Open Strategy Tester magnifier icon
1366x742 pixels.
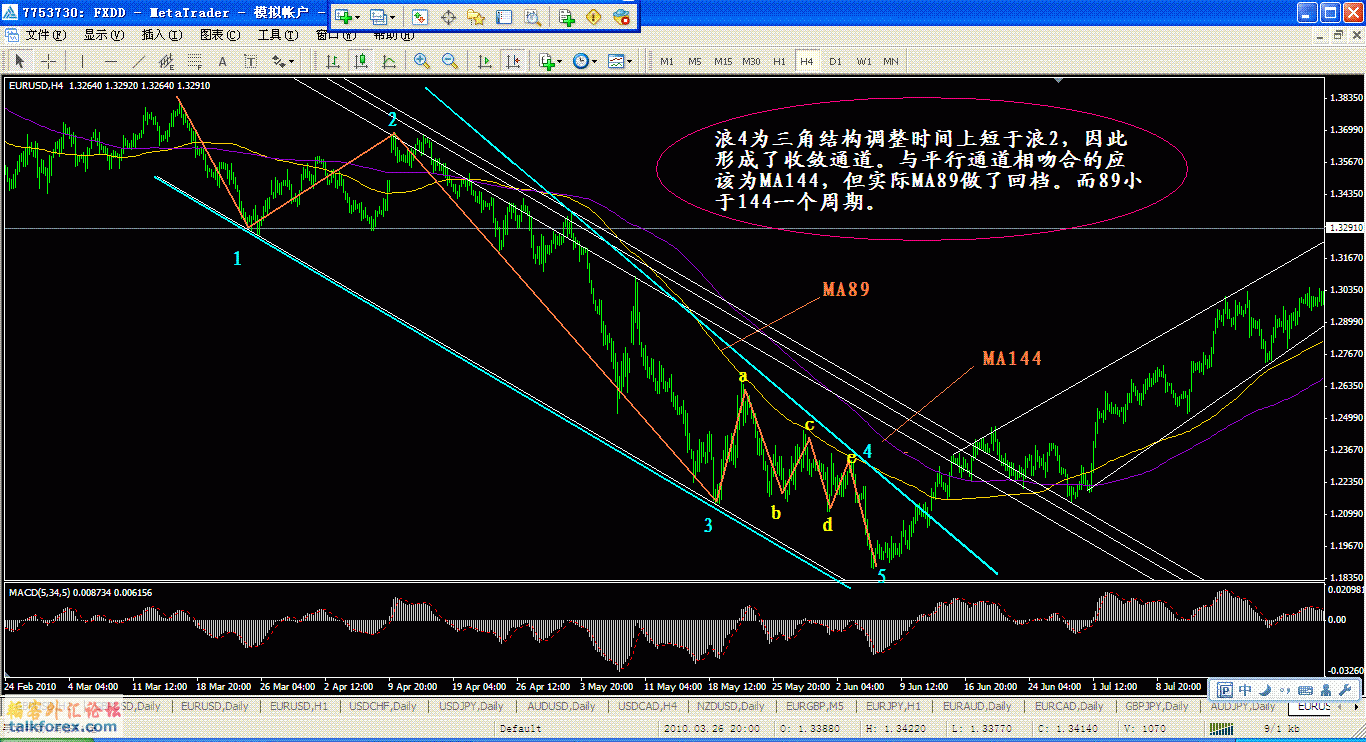[x=532, y=17]
